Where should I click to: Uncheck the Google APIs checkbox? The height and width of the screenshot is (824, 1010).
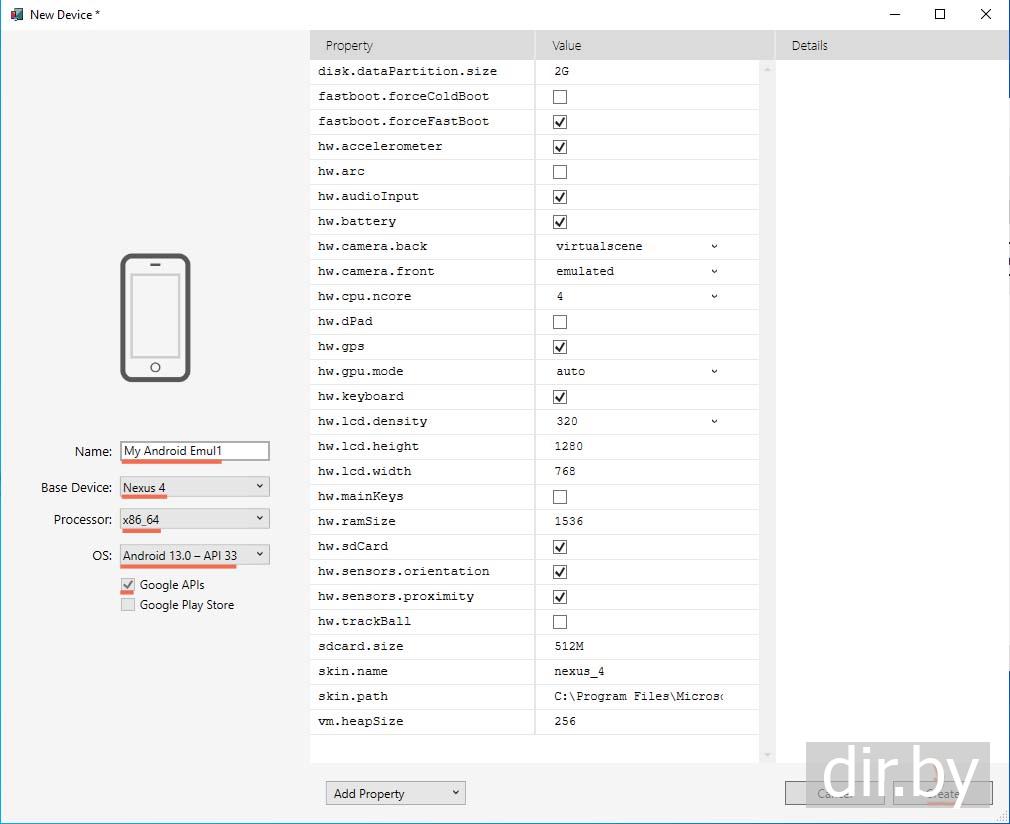pyautogui.click(x=128, y=585)
